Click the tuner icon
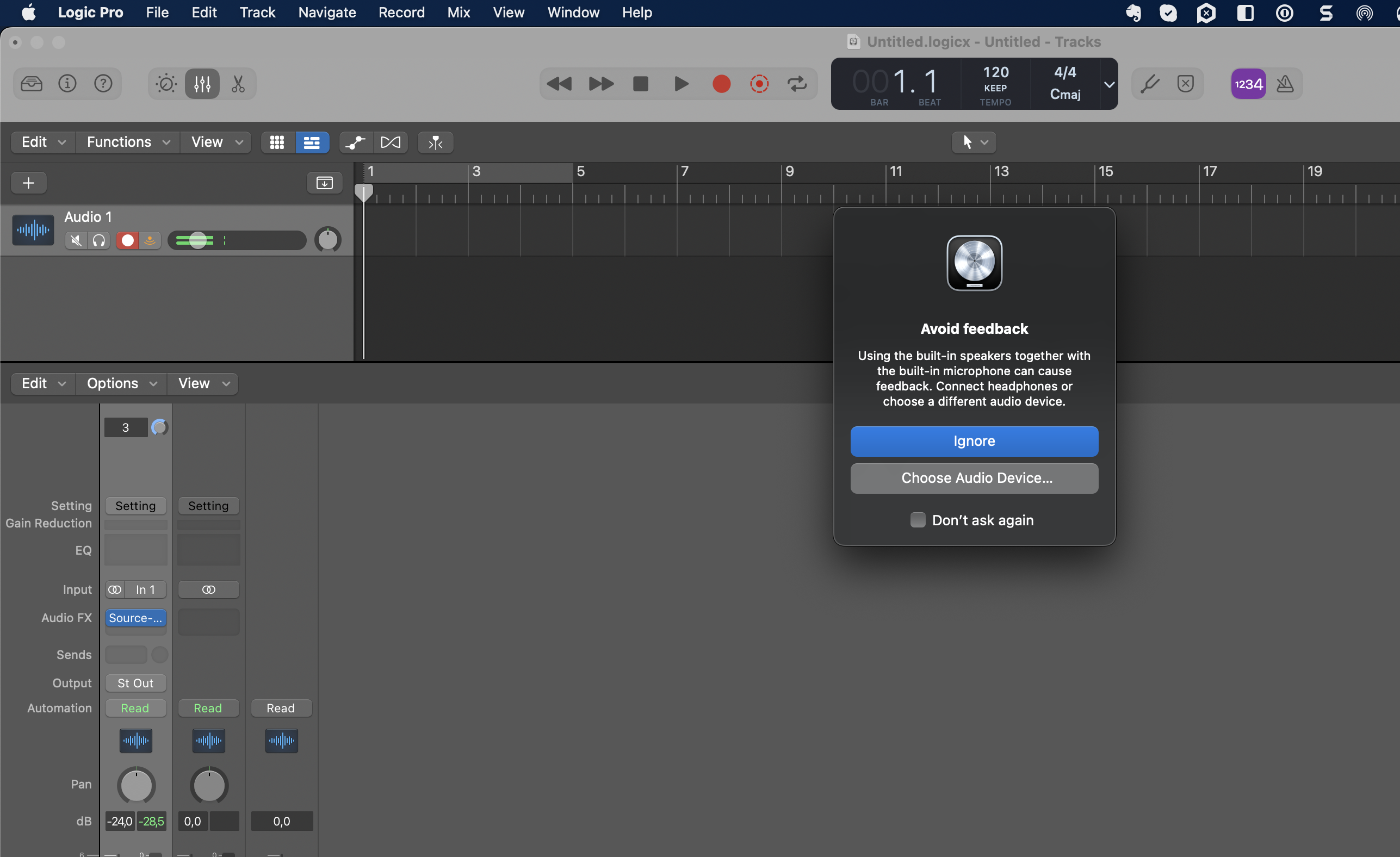1400x857 pixels. click(x=1150, y=84)
